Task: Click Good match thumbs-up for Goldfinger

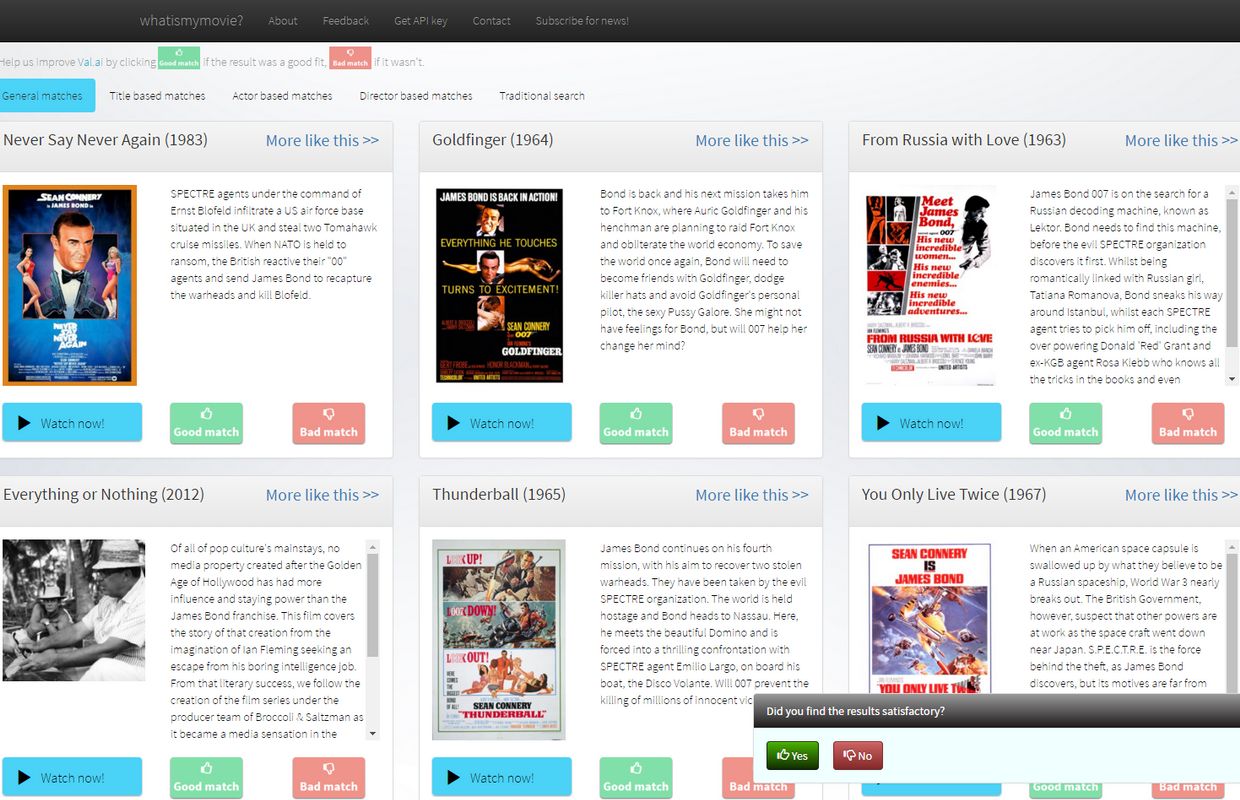Action: [636, 423]
